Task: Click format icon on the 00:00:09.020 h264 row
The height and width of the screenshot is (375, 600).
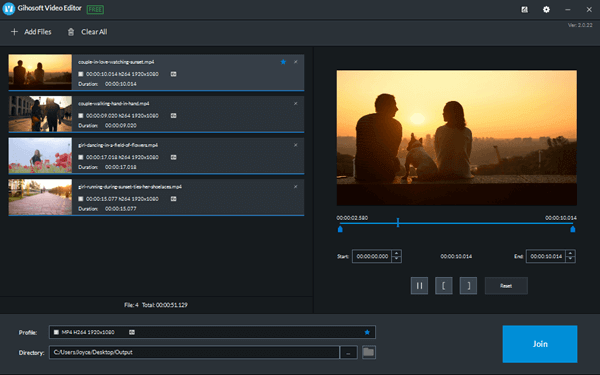Action: pyautogui.click(x=173, y=116)
